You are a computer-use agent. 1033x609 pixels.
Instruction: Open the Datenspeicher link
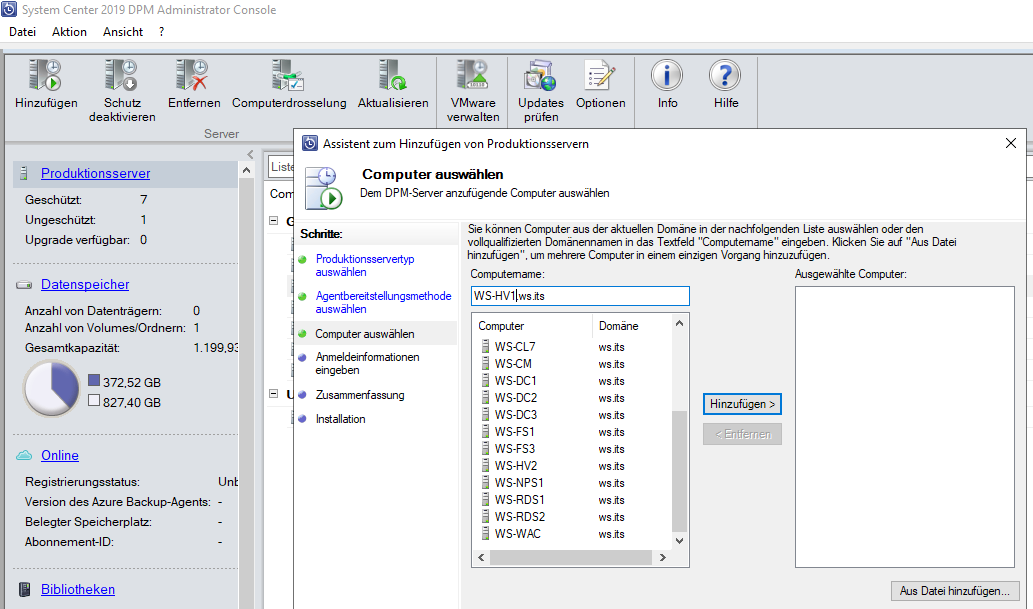(x=85, y=285)
